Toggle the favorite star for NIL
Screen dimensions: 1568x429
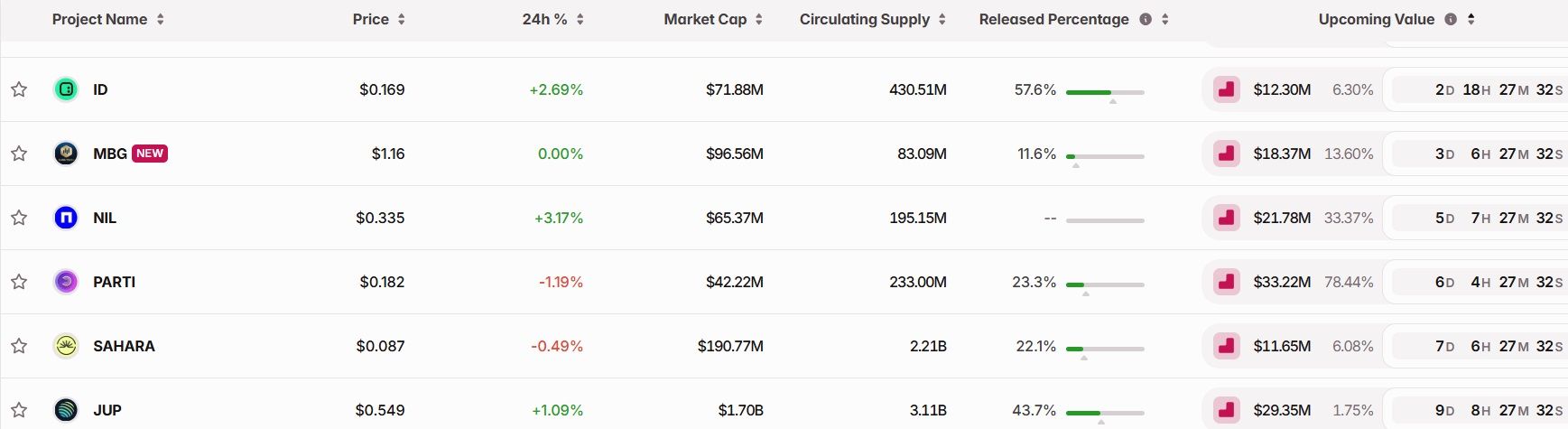click(x=19, y=218)
